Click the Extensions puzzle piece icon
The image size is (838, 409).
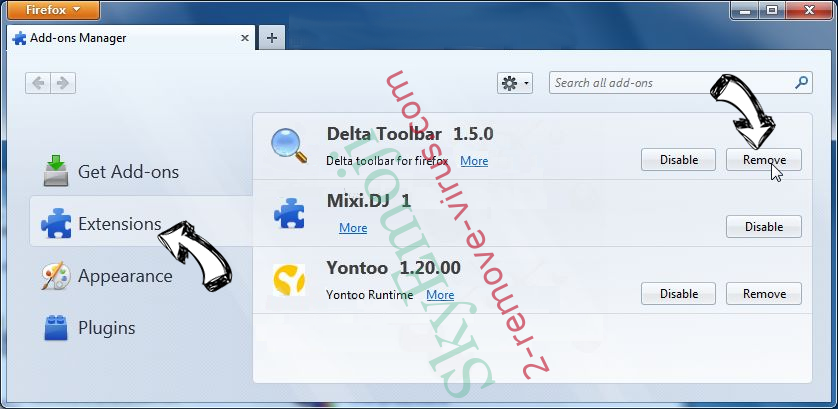[x=56, y=223]
